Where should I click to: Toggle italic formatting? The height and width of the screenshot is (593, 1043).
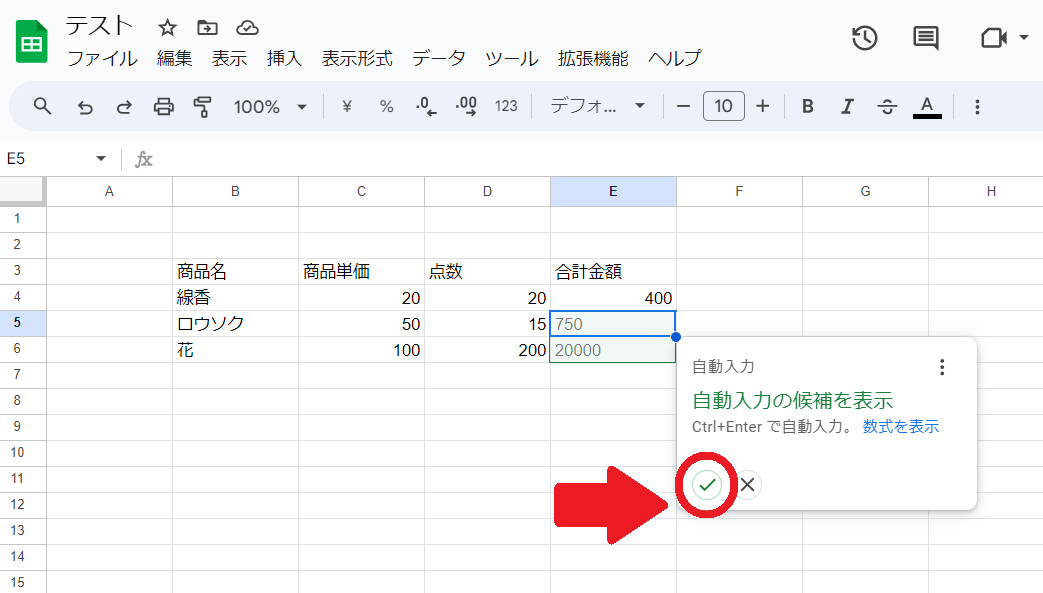coord(847,106)
